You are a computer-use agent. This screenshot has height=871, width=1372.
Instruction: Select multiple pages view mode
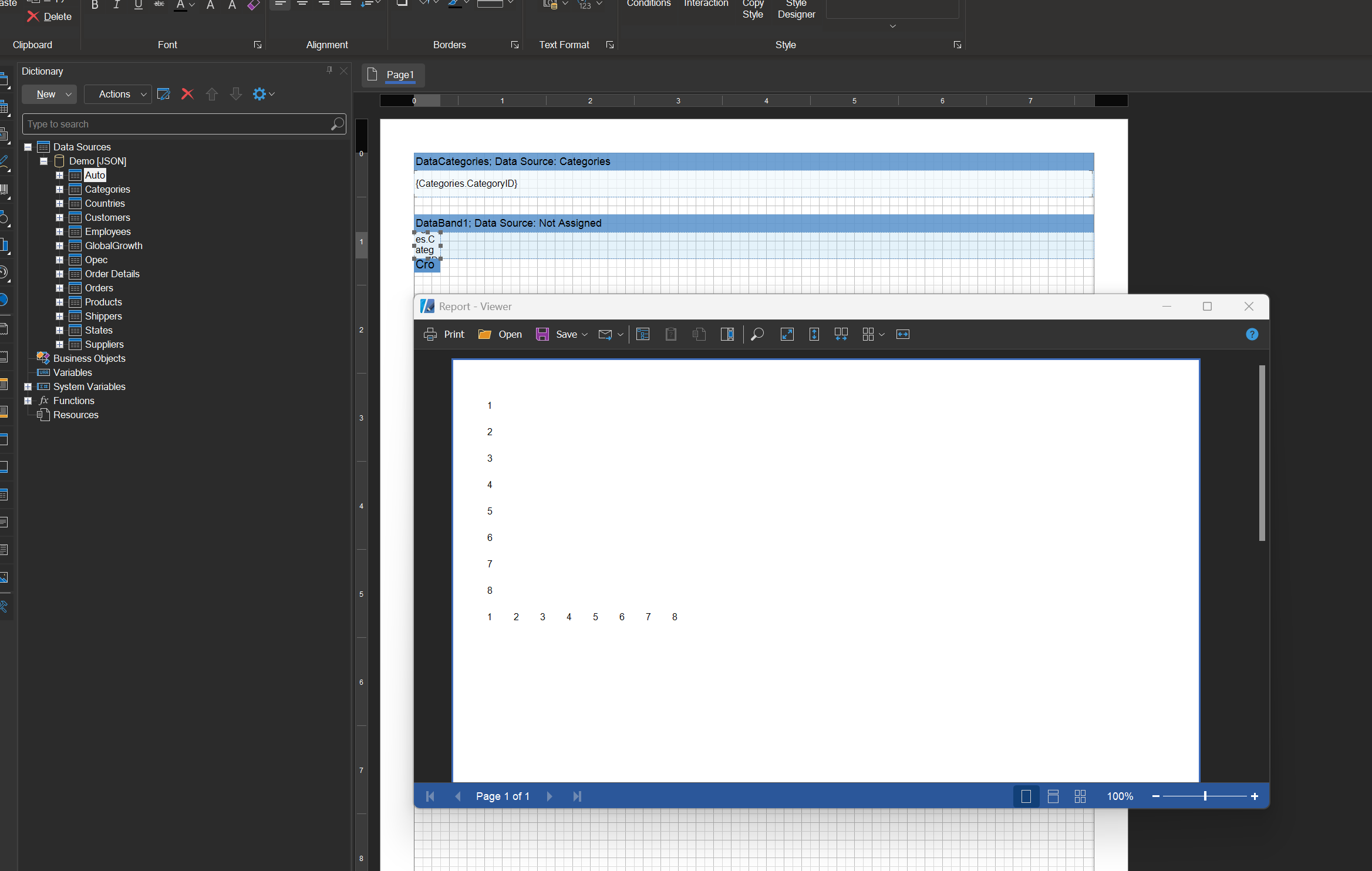point(1080,796)
